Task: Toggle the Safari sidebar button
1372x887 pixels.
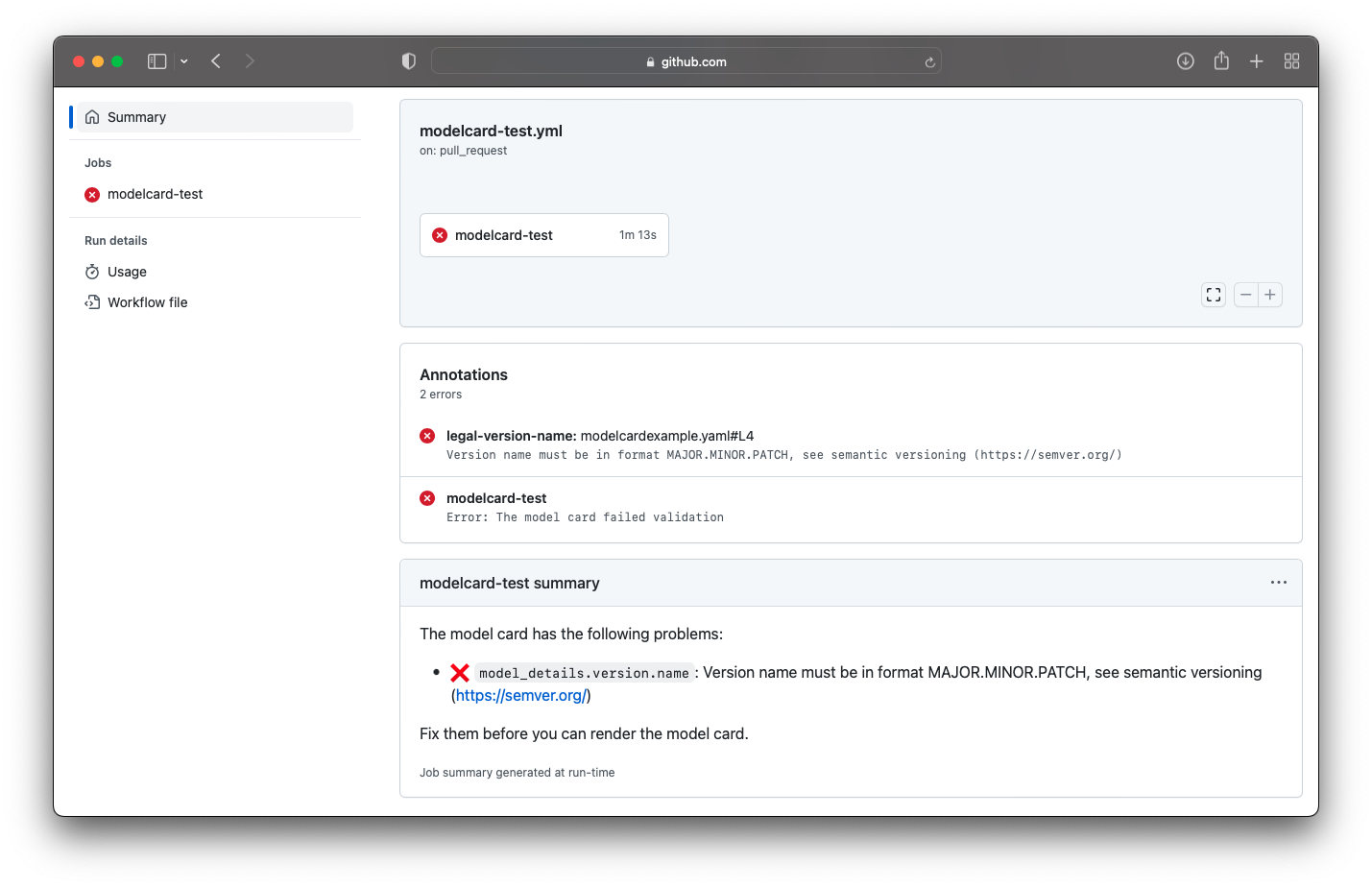Action: click(x=156, y=61)
